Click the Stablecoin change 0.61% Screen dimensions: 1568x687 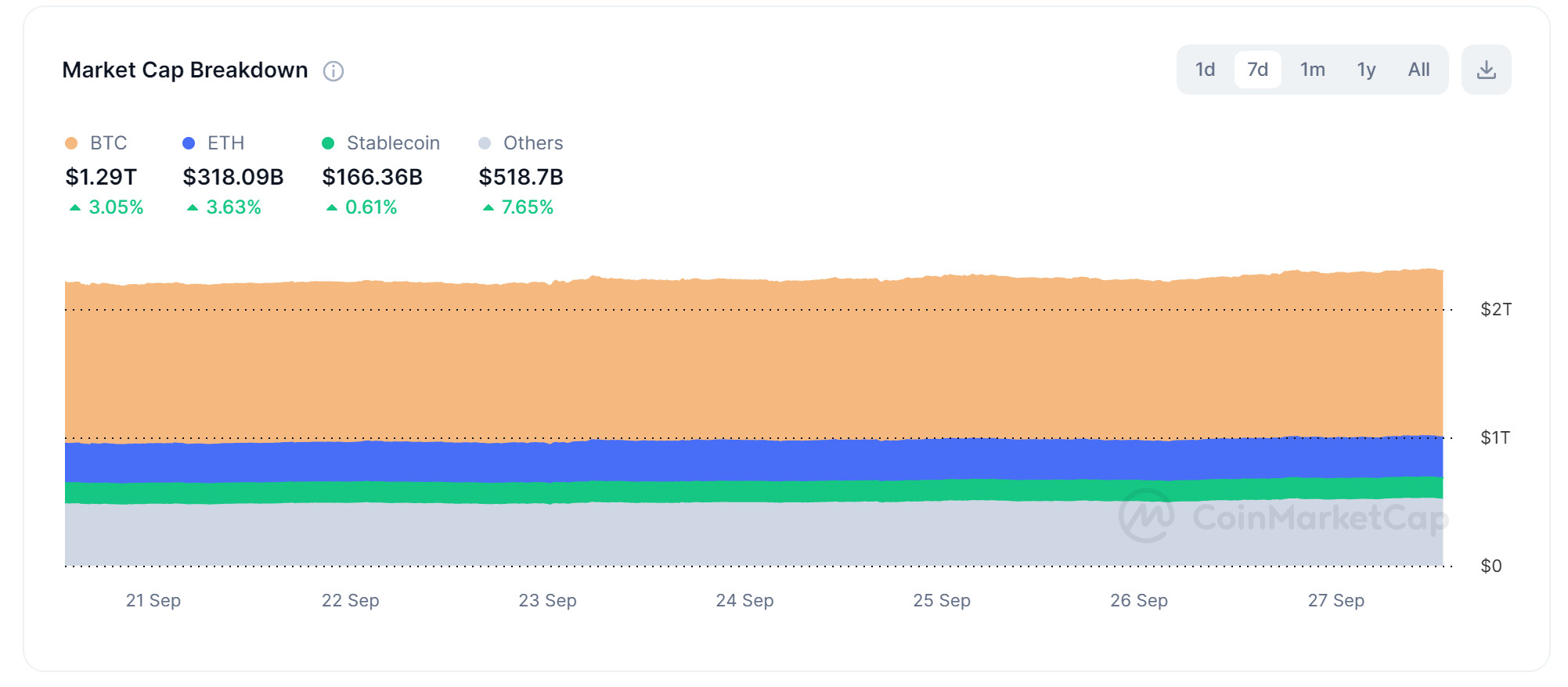[362, 207]
